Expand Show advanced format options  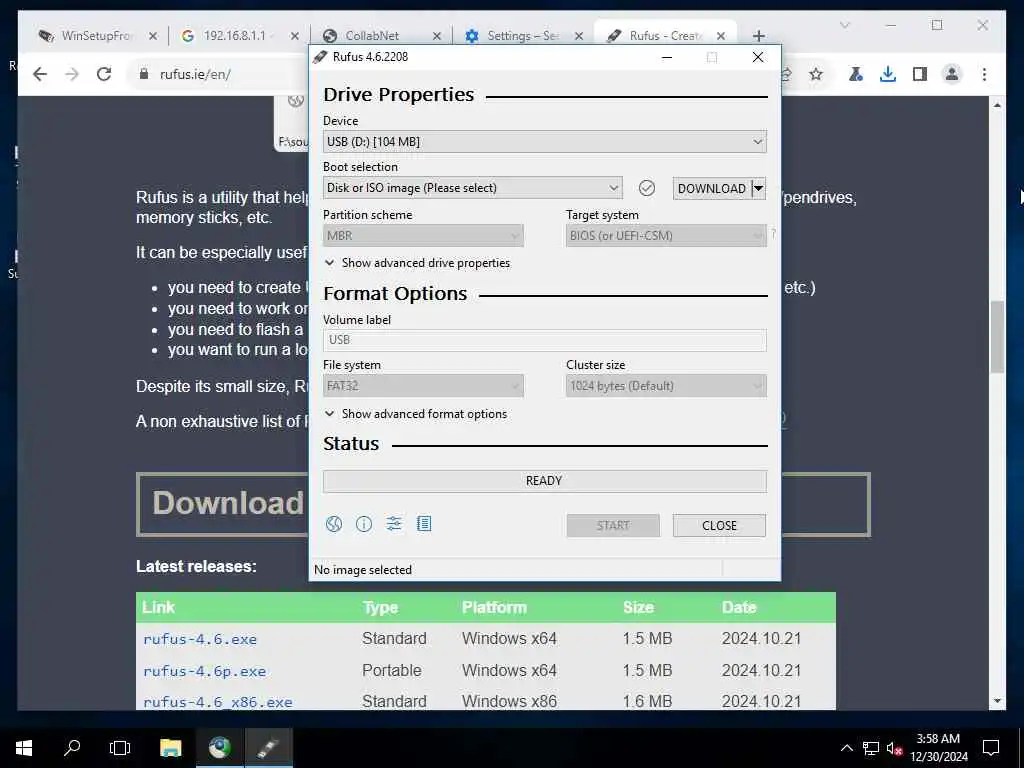click(416, 414)
